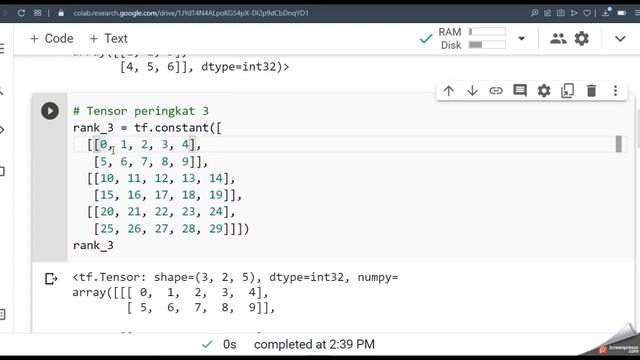Screen dimensions: 640x360
Task: Click the cell's vertical scroll indicator
Action: tap(619, 144)
